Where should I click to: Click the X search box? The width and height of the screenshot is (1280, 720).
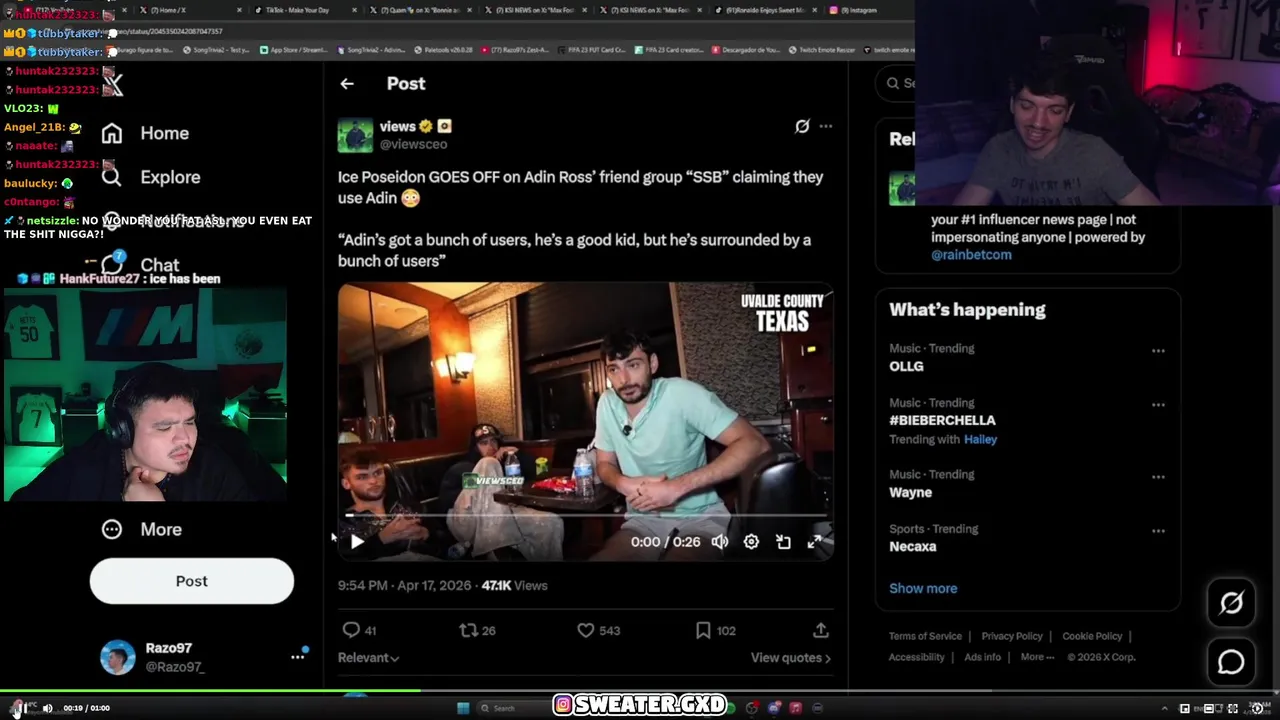tap(896, 84)
